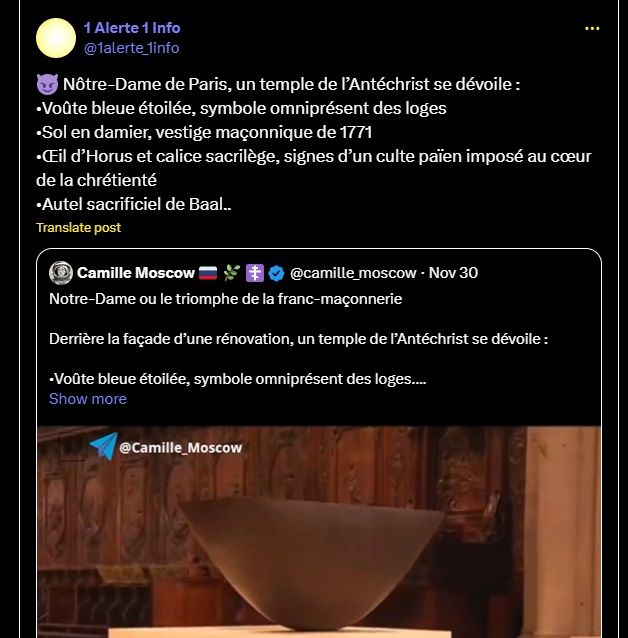Click Translate post
Screen dimensions: 628x638
(79, 227)
